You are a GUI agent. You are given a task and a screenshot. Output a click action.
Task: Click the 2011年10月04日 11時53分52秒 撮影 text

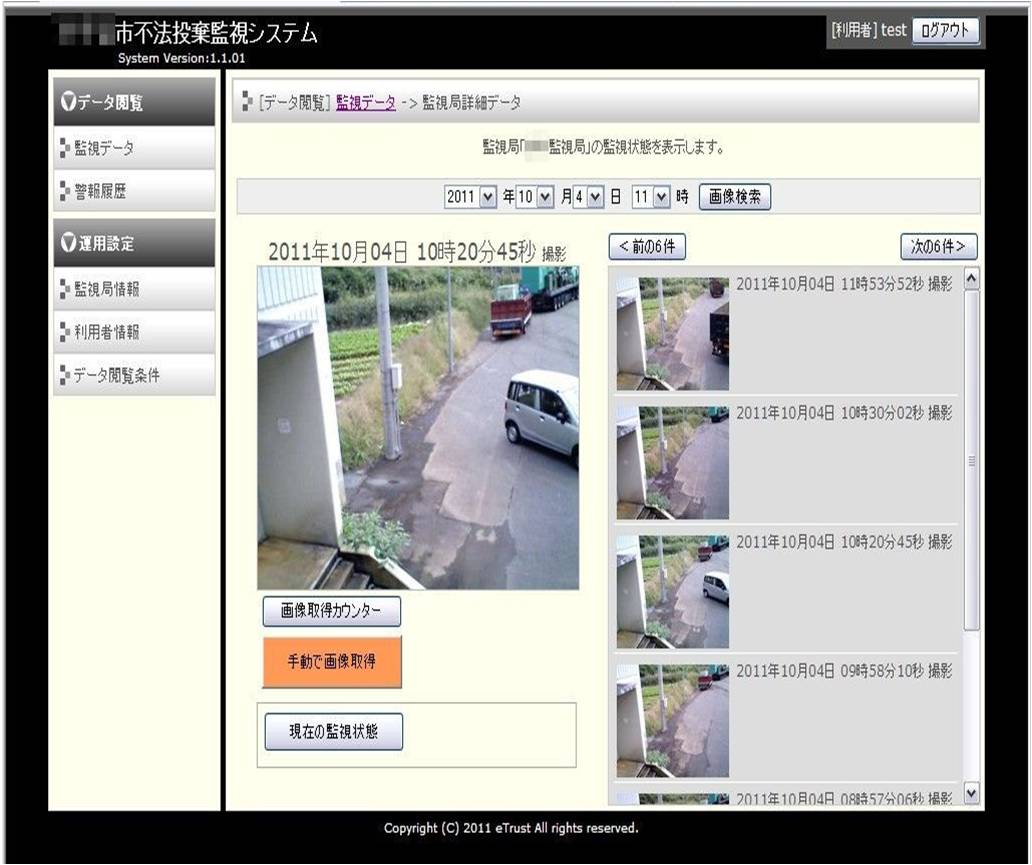click(844, 284)
